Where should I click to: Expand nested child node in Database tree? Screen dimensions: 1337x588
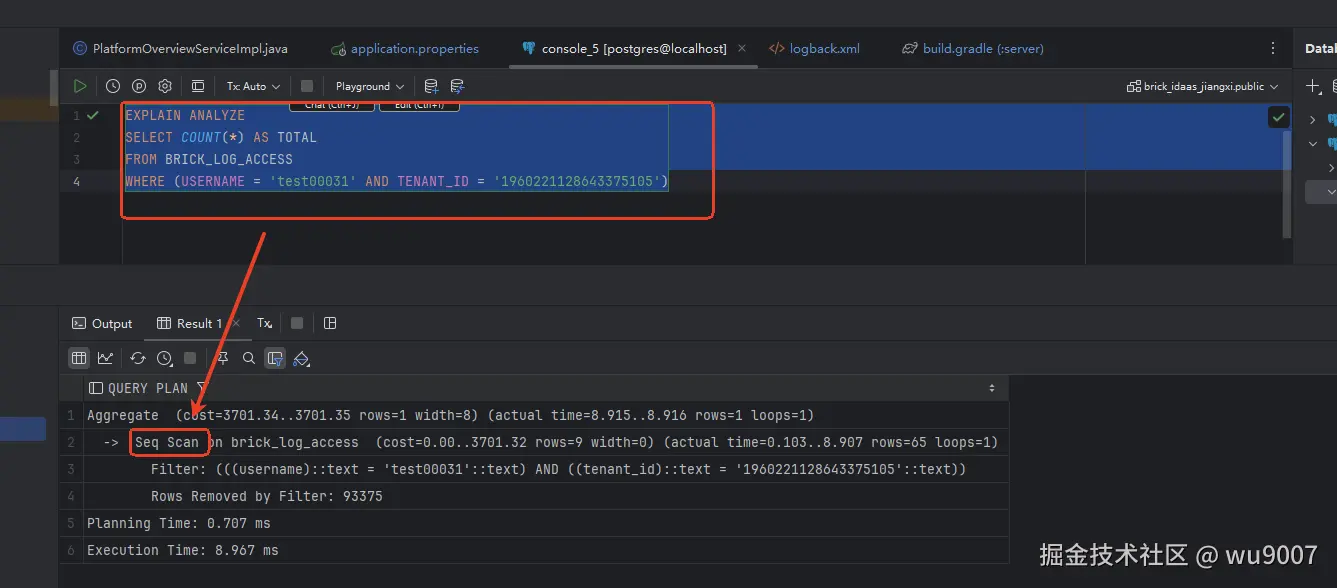[1331, 167]
